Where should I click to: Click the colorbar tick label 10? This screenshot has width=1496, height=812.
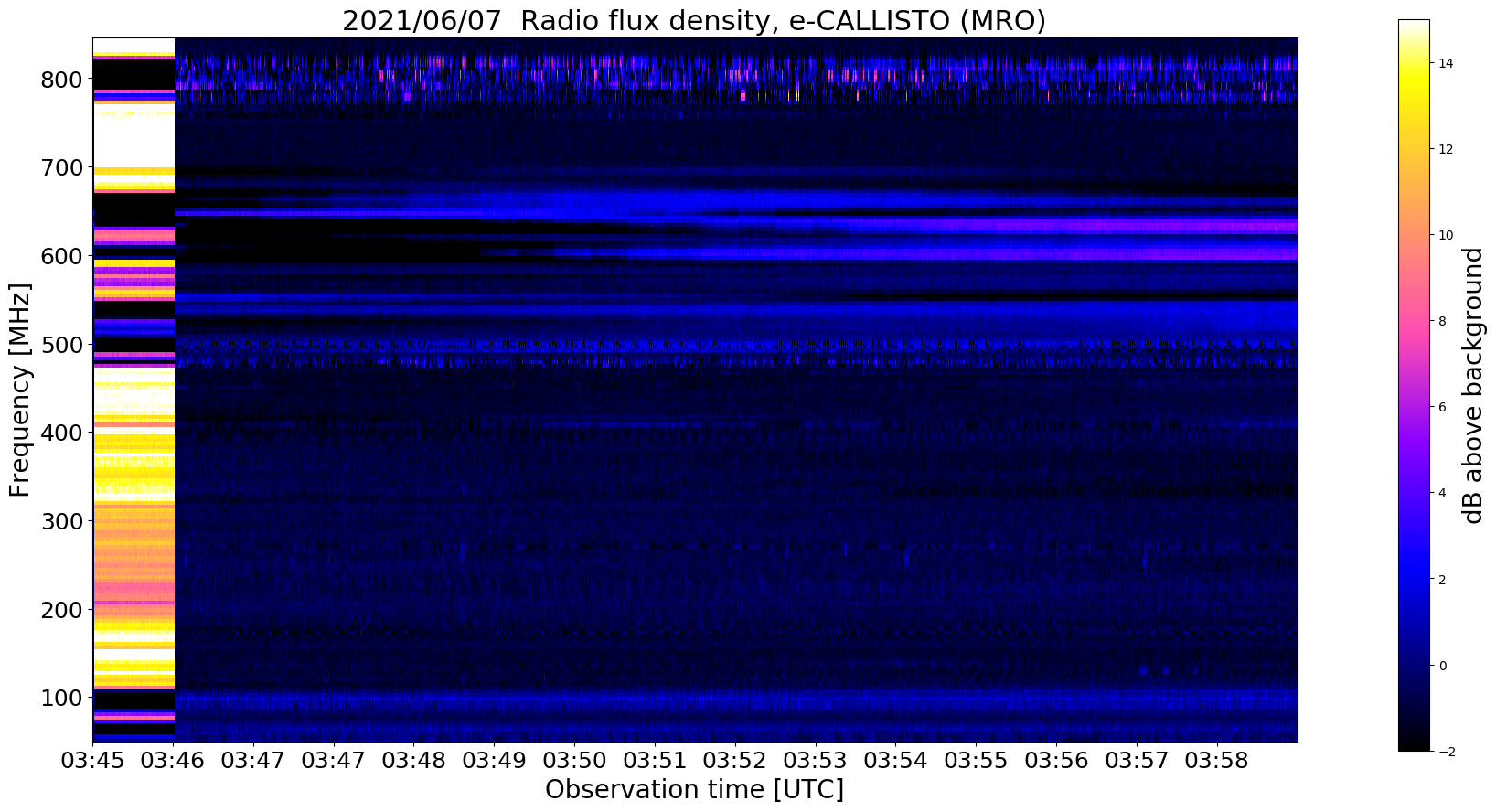pyautogui.click(x=1447, y=235)
